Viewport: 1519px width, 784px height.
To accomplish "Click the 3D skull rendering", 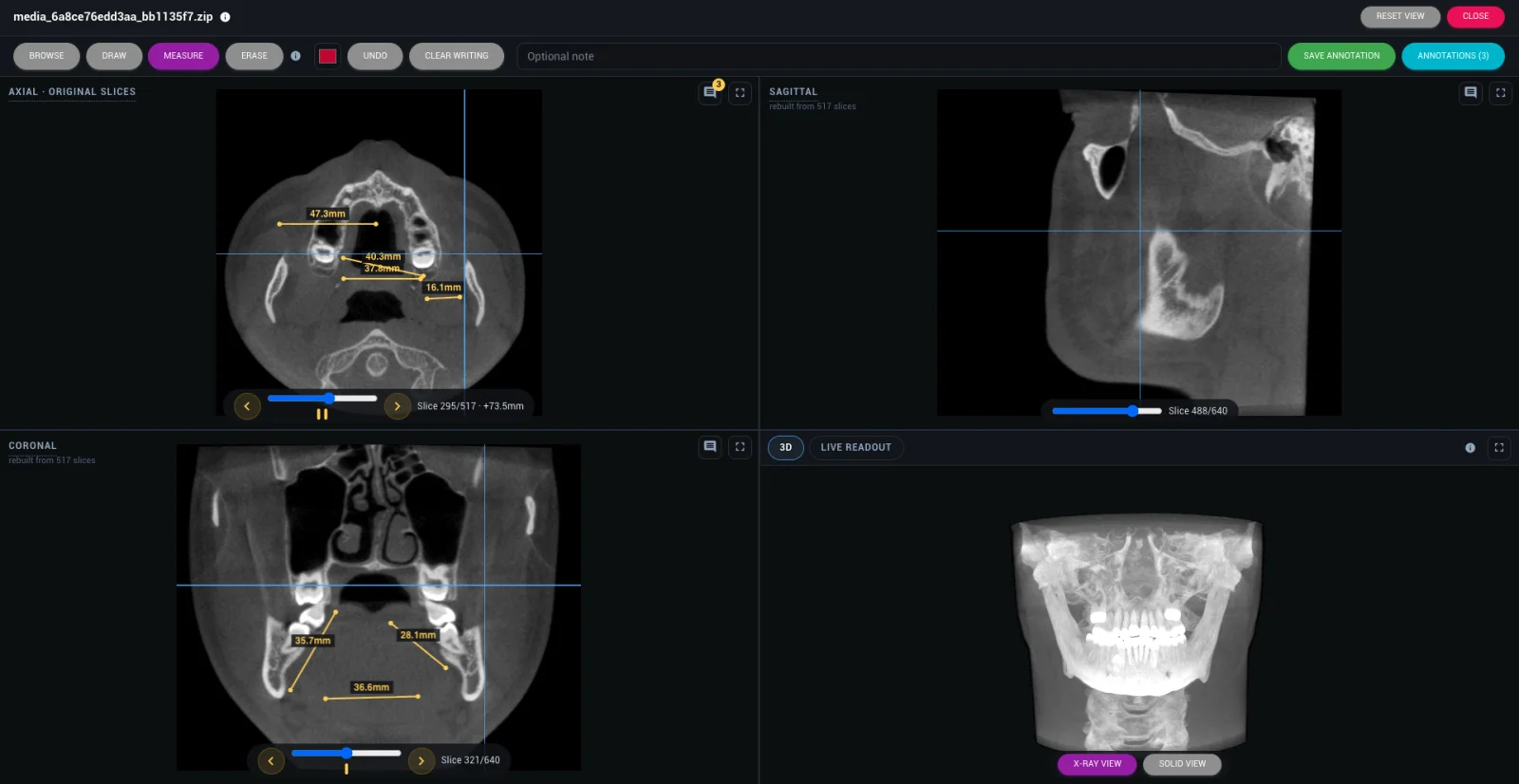I will [1138, 634].
